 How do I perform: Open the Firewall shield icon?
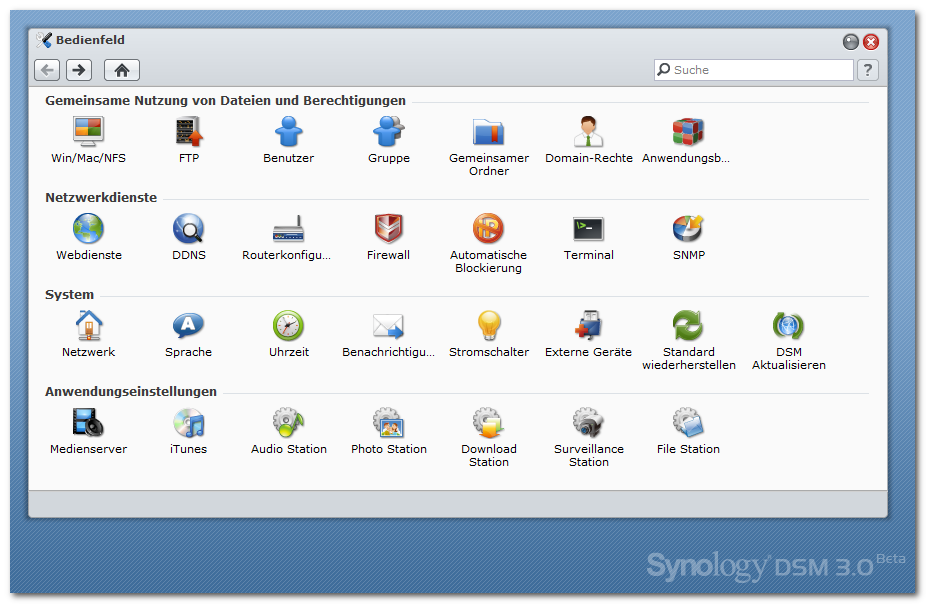pos(389,228)
